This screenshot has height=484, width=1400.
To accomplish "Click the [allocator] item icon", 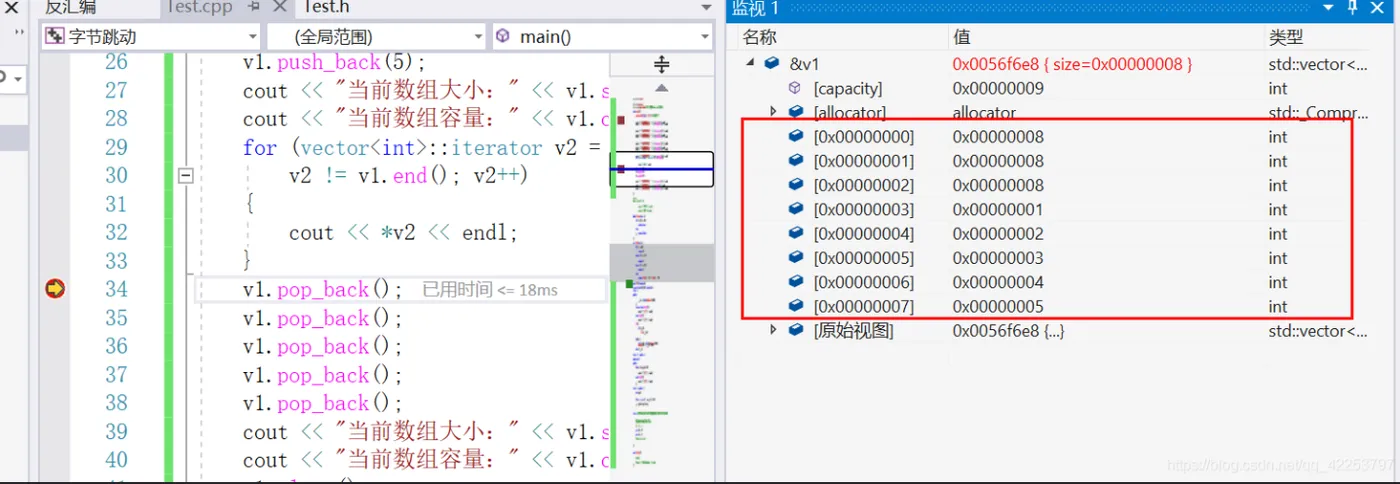I will tap(796, 112).
